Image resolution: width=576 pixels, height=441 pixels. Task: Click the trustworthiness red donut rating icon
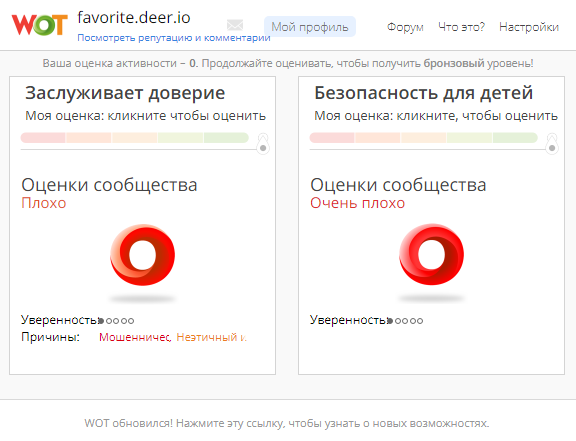[143, 254]
